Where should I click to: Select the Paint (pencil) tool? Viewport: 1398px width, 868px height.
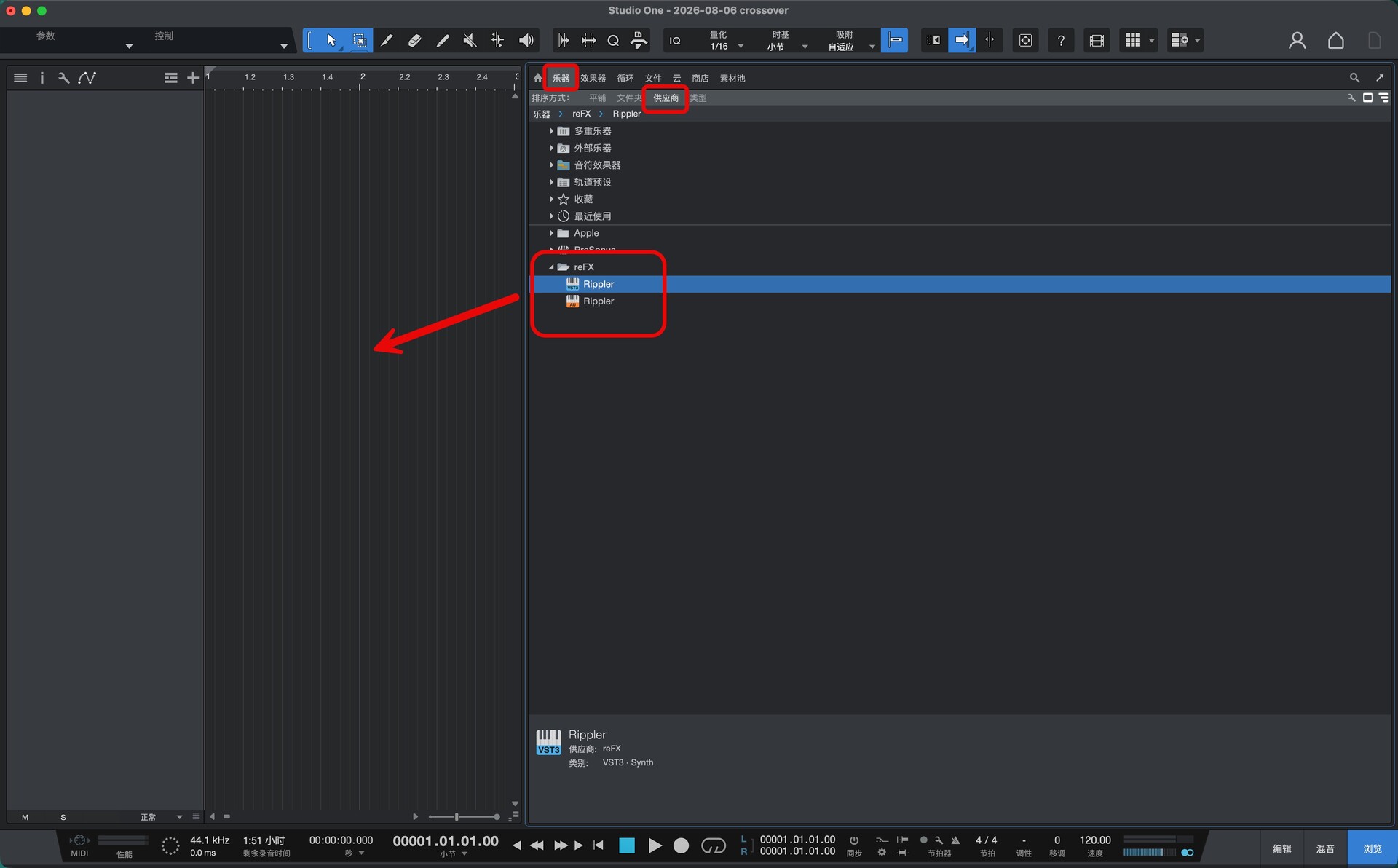442,40
